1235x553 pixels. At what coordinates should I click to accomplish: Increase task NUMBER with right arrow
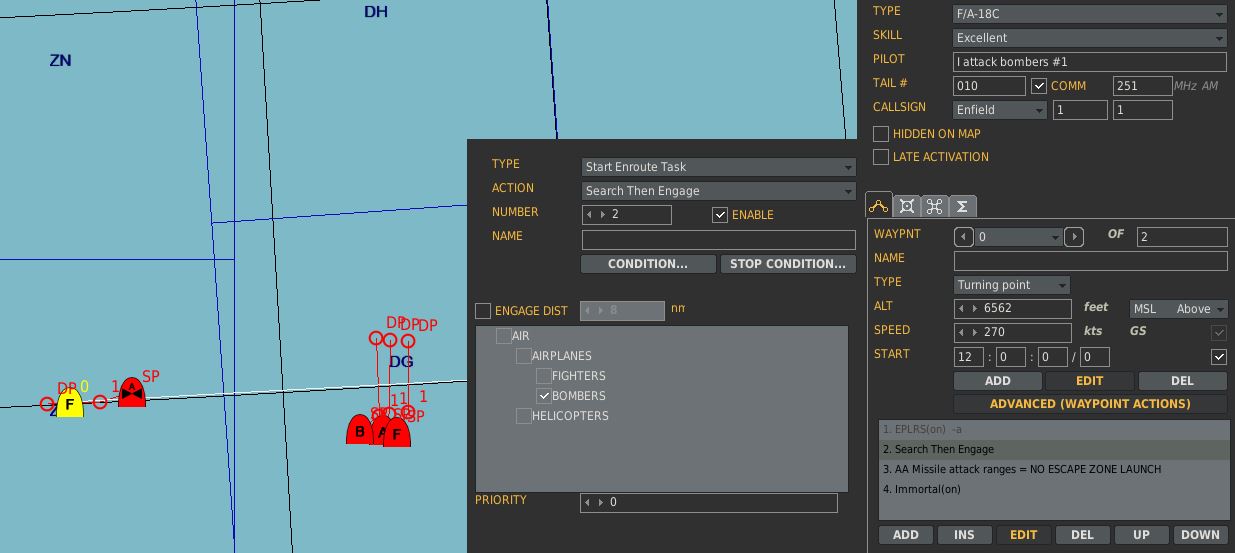coord(603,215)
